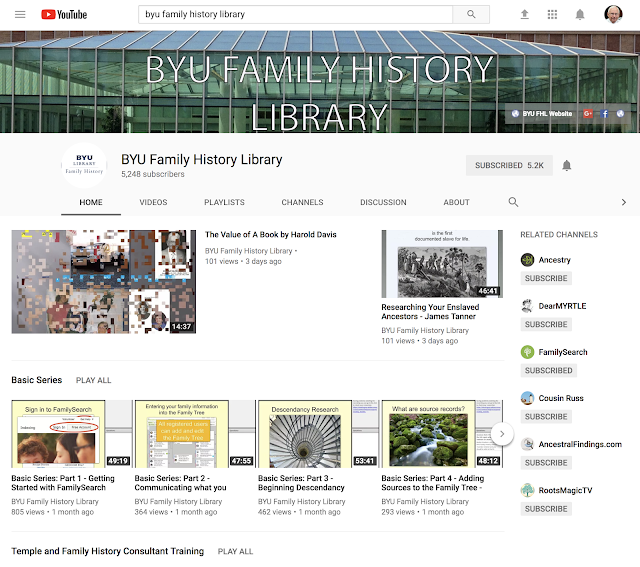Click the Subscribed 5.2K button
This screenshot has height=567, width=640.
[x=509, y=165]
